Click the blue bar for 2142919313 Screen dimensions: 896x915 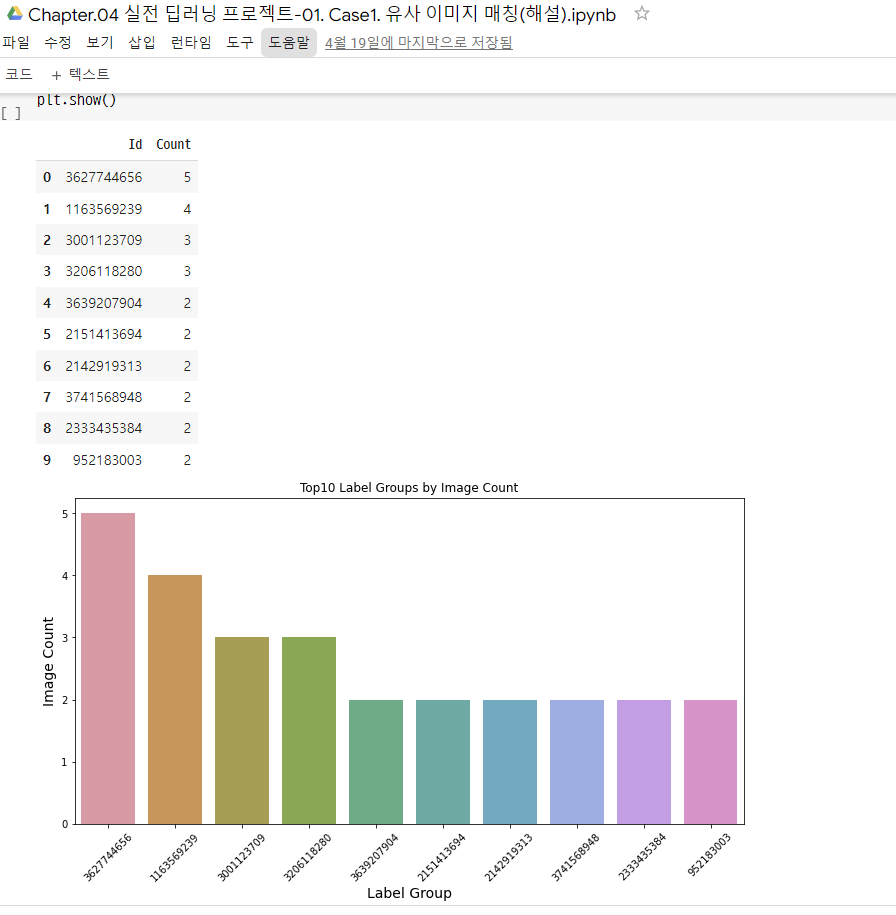[x=510, y=762]
